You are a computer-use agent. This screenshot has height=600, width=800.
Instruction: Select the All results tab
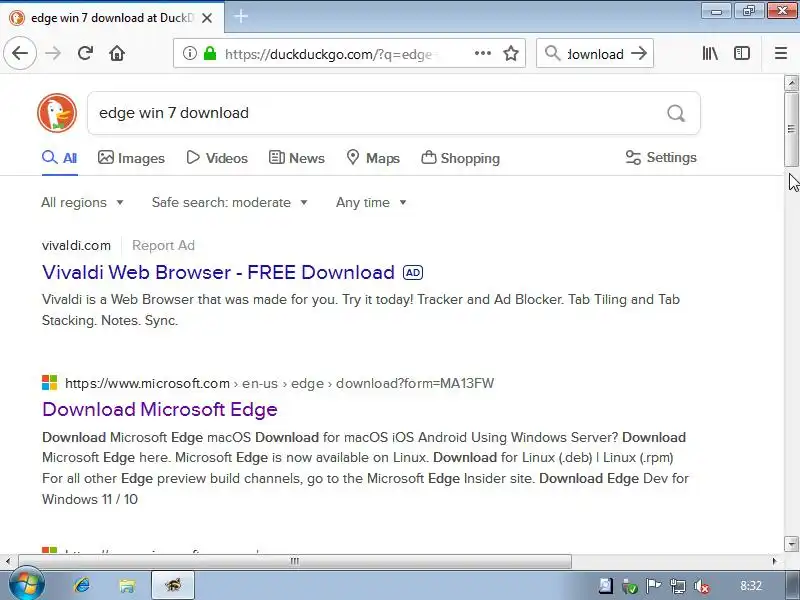(x=60, y=158)
